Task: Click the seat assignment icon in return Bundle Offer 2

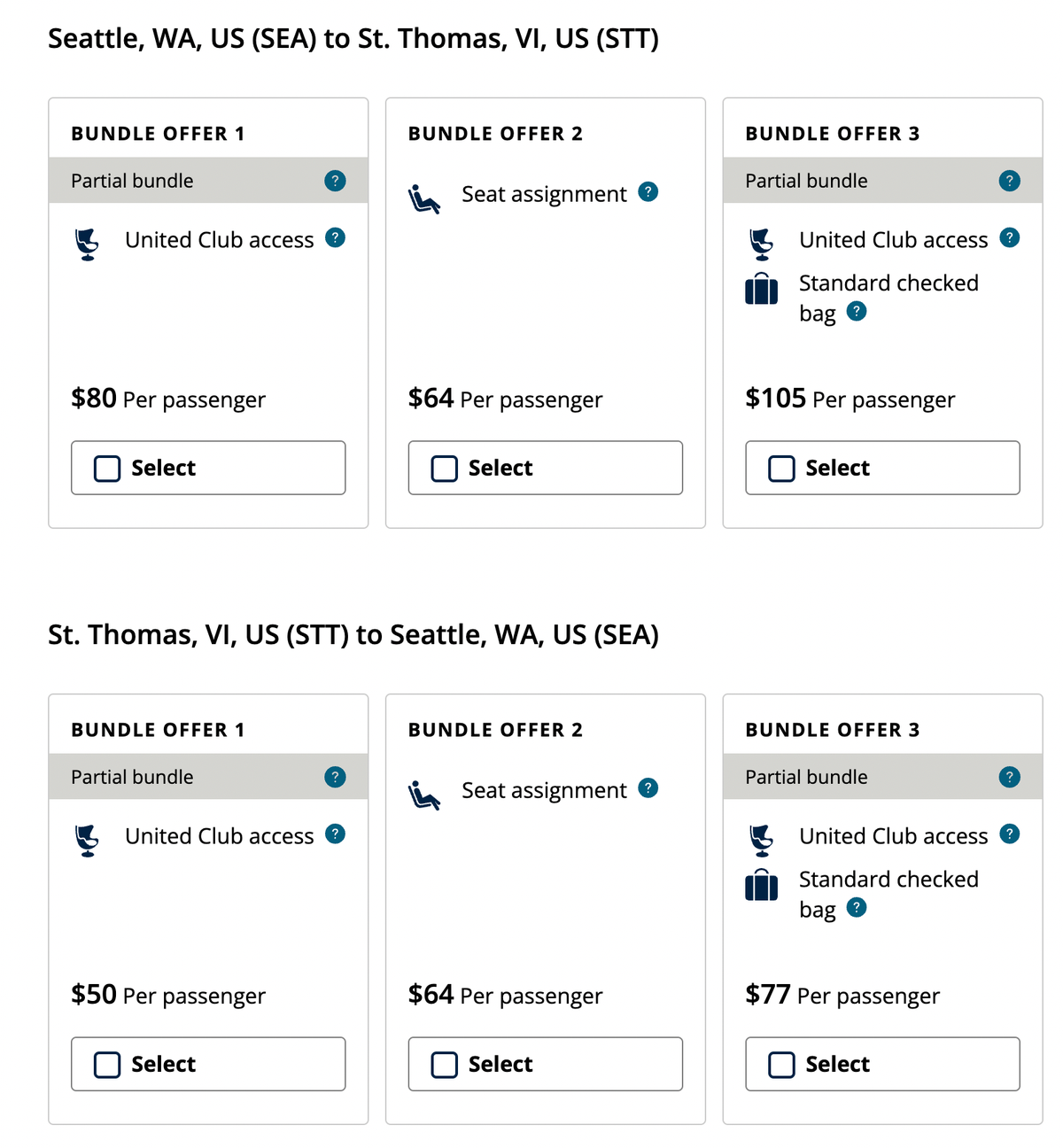Action: pos(424,795)
